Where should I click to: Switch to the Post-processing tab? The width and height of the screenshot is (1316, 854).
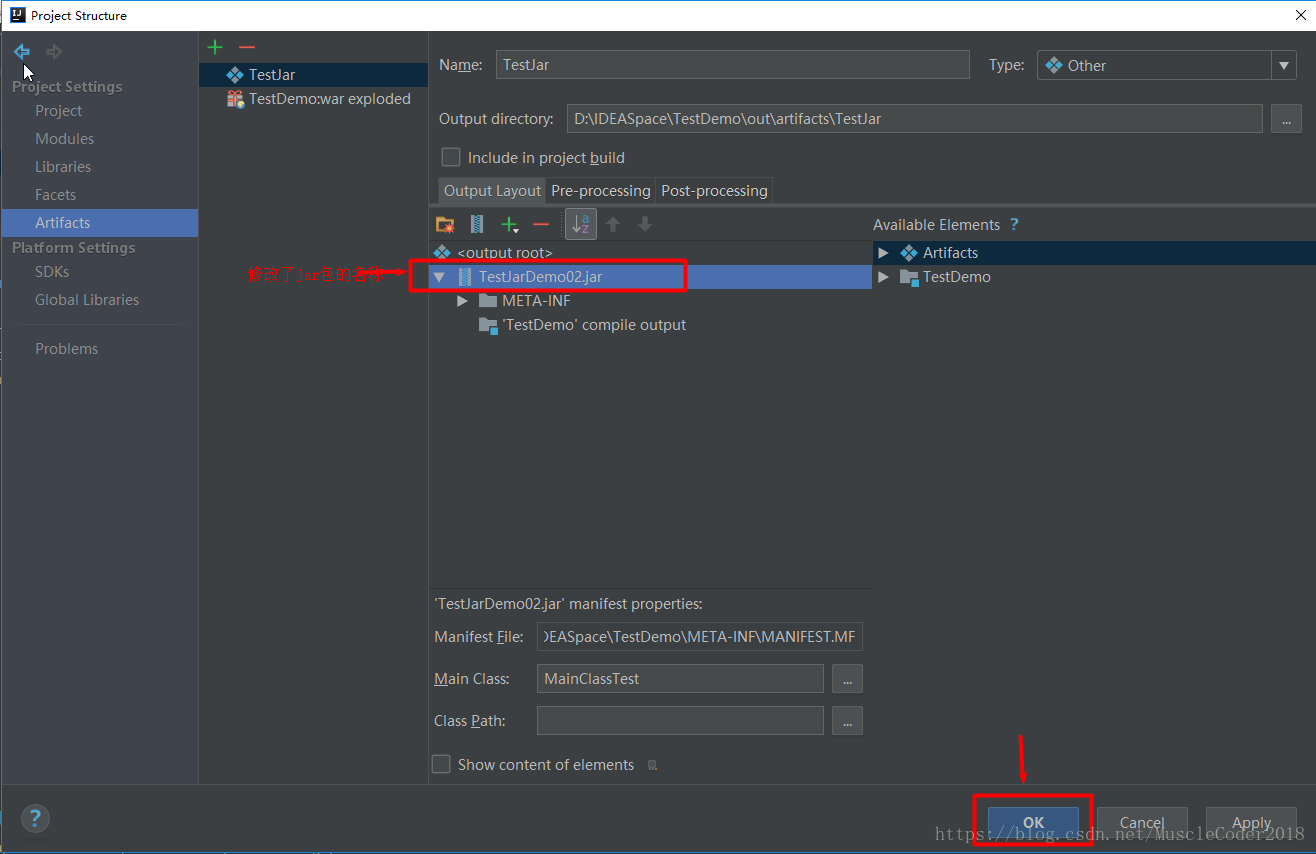[714, 191]
